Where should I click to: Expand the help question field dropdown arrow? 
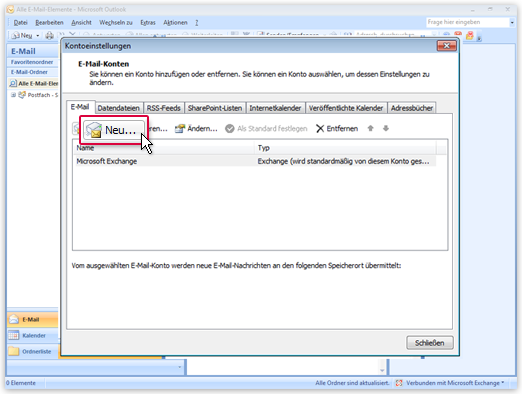tap(512, 22)
